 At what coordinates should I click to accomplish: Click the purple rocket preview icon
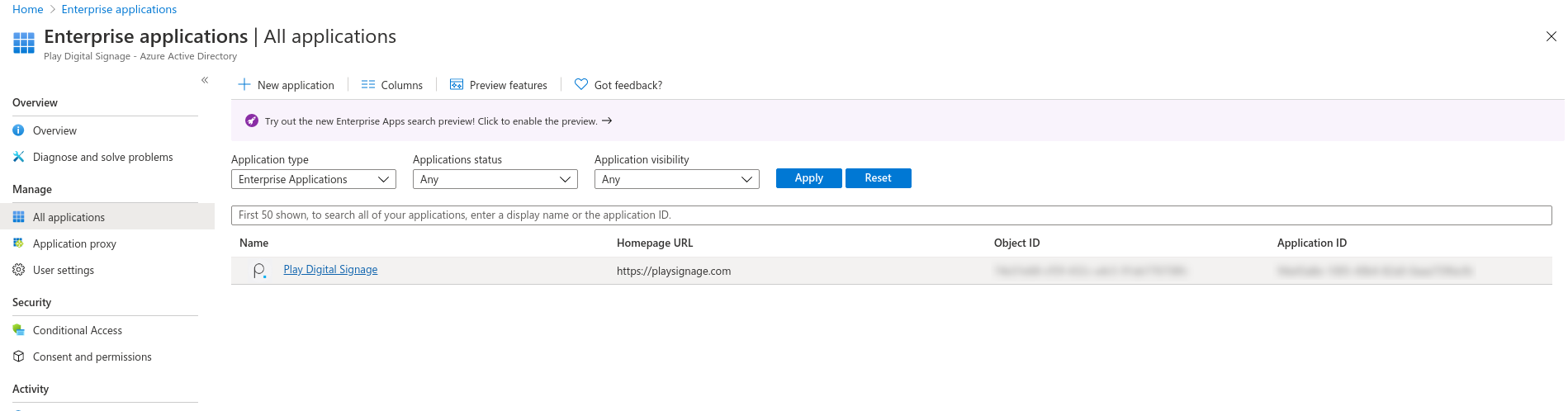tap(252, 120)
